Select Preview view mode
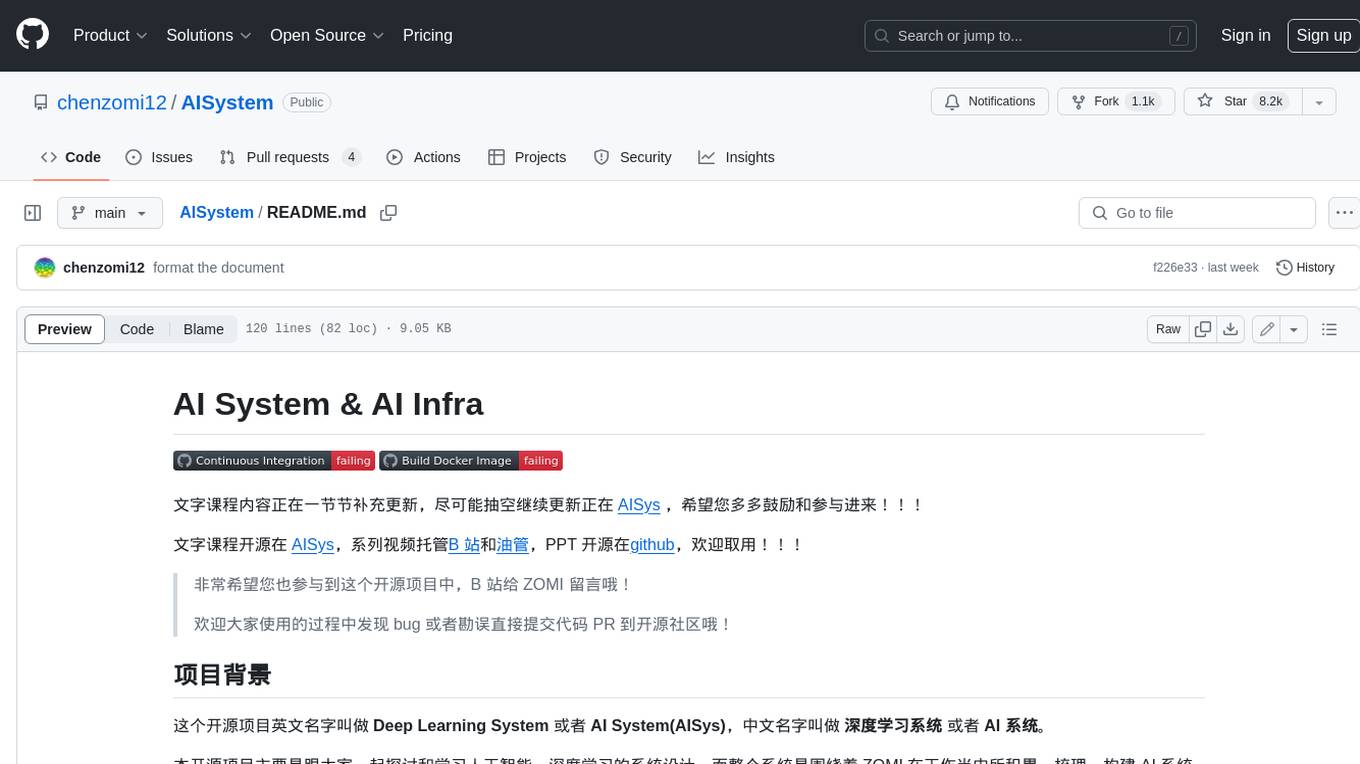Screen dimensions: 1360x764 pos(65,329)
